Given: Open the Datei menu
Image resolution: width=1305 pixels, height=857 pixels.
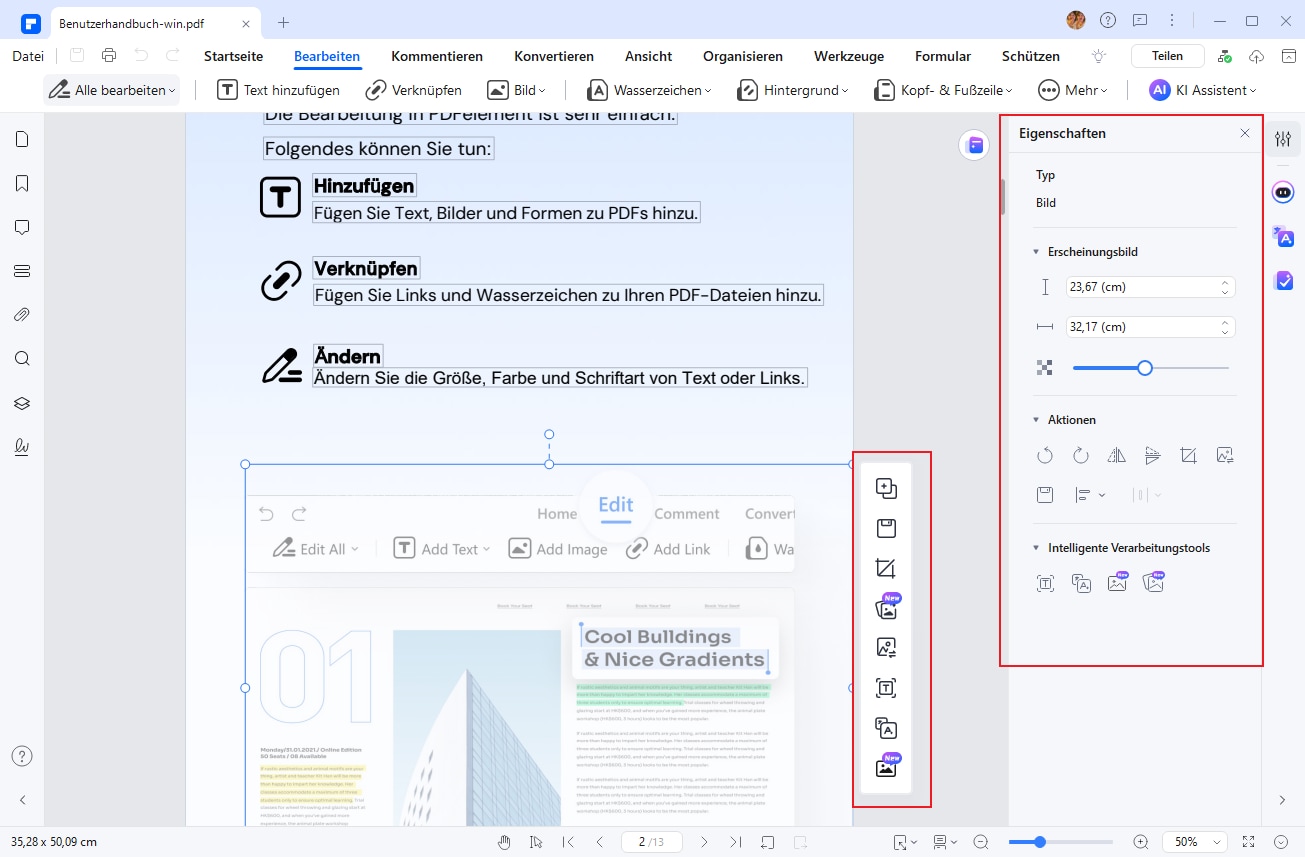Looking at the screenshot, I should [28, 56].
